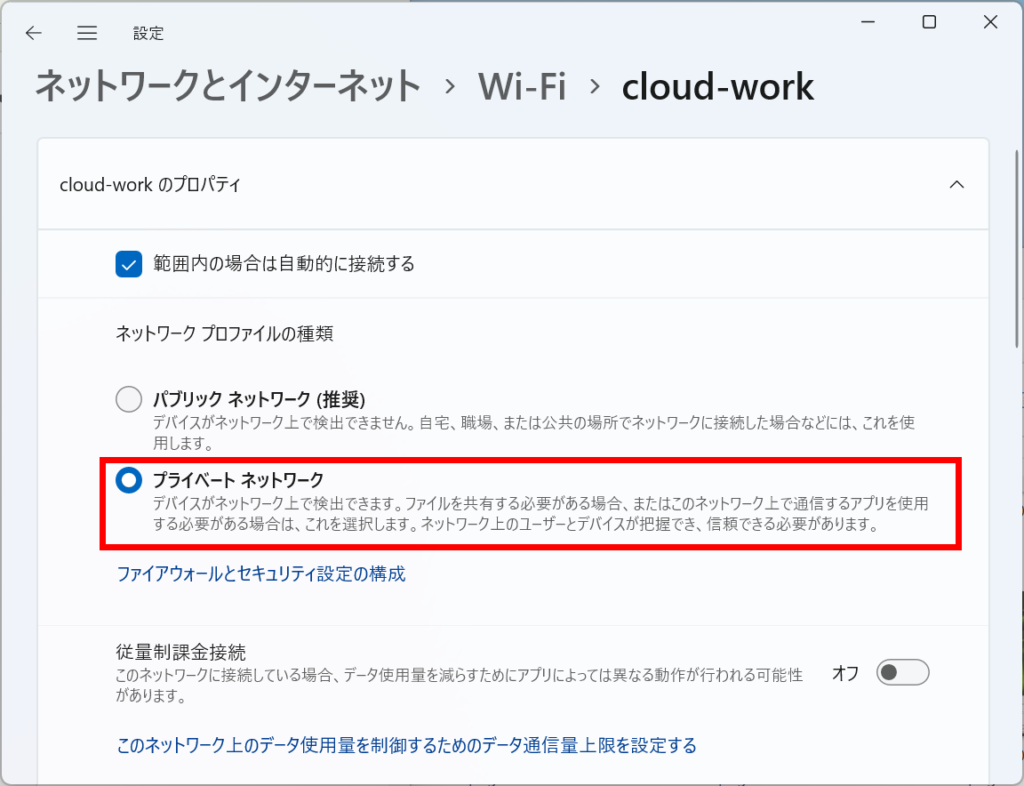The height and width of the screenshot is (786, 1024).
Task: Open ファイアウォールとセキュリティ設定の構成 link
Action: click(261, 574)
